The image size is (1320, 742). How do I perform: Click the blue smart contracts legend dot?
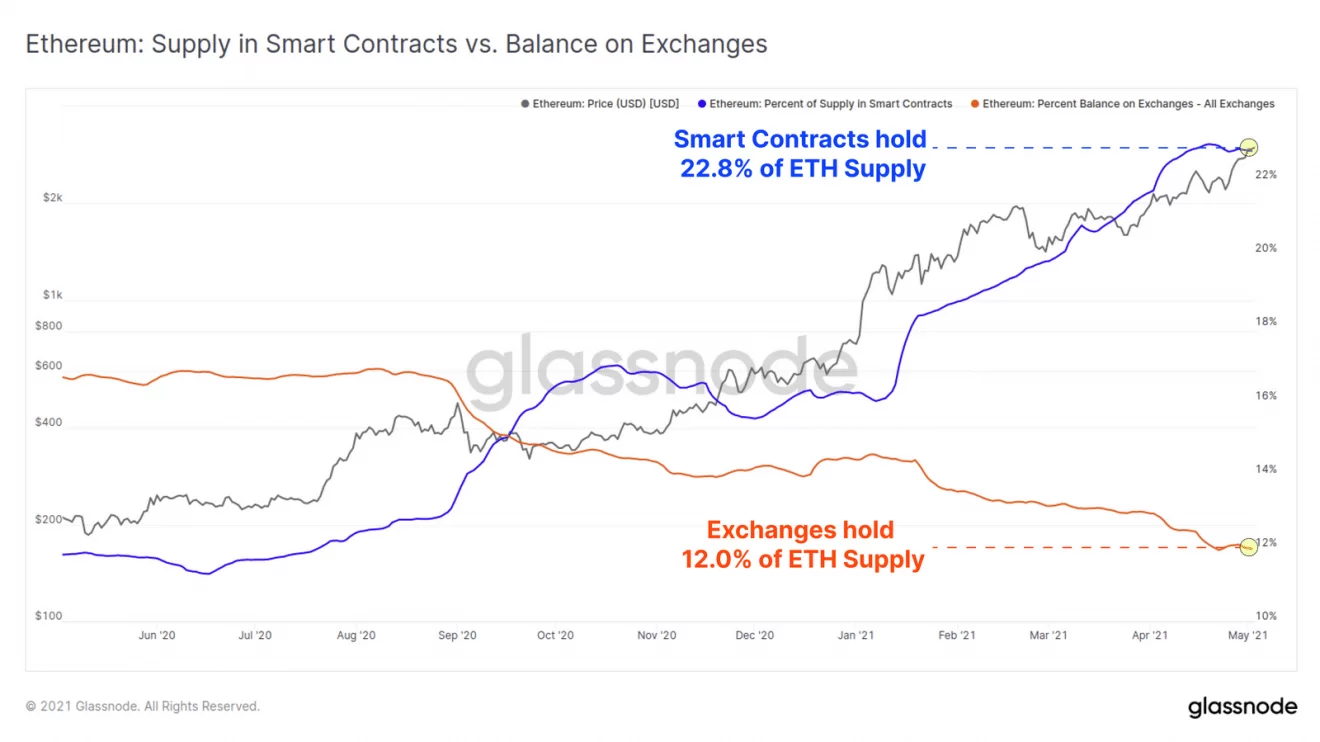coord(702,104)
